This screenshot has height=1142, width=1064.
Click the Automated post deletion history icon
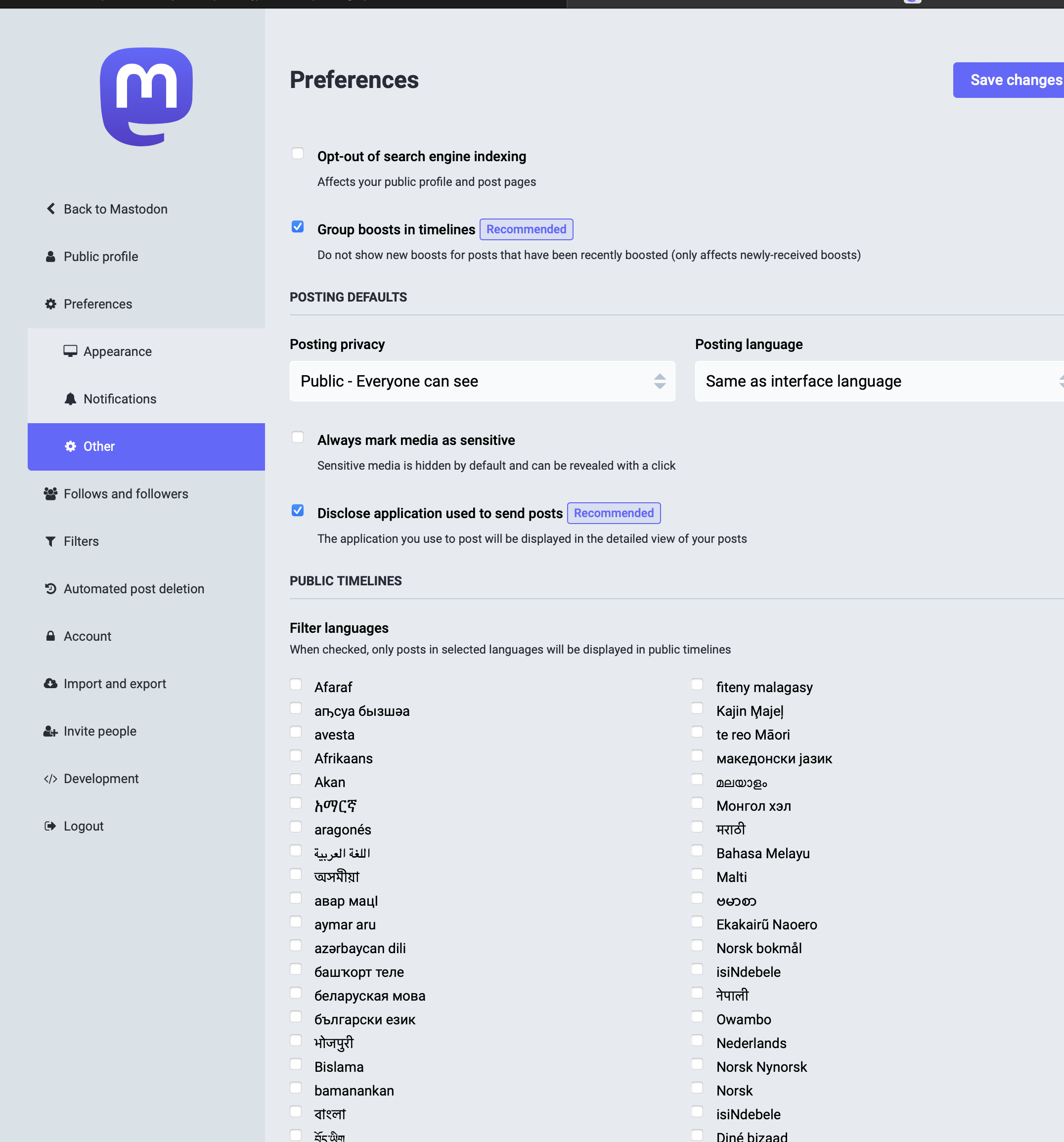coord(50,588)
